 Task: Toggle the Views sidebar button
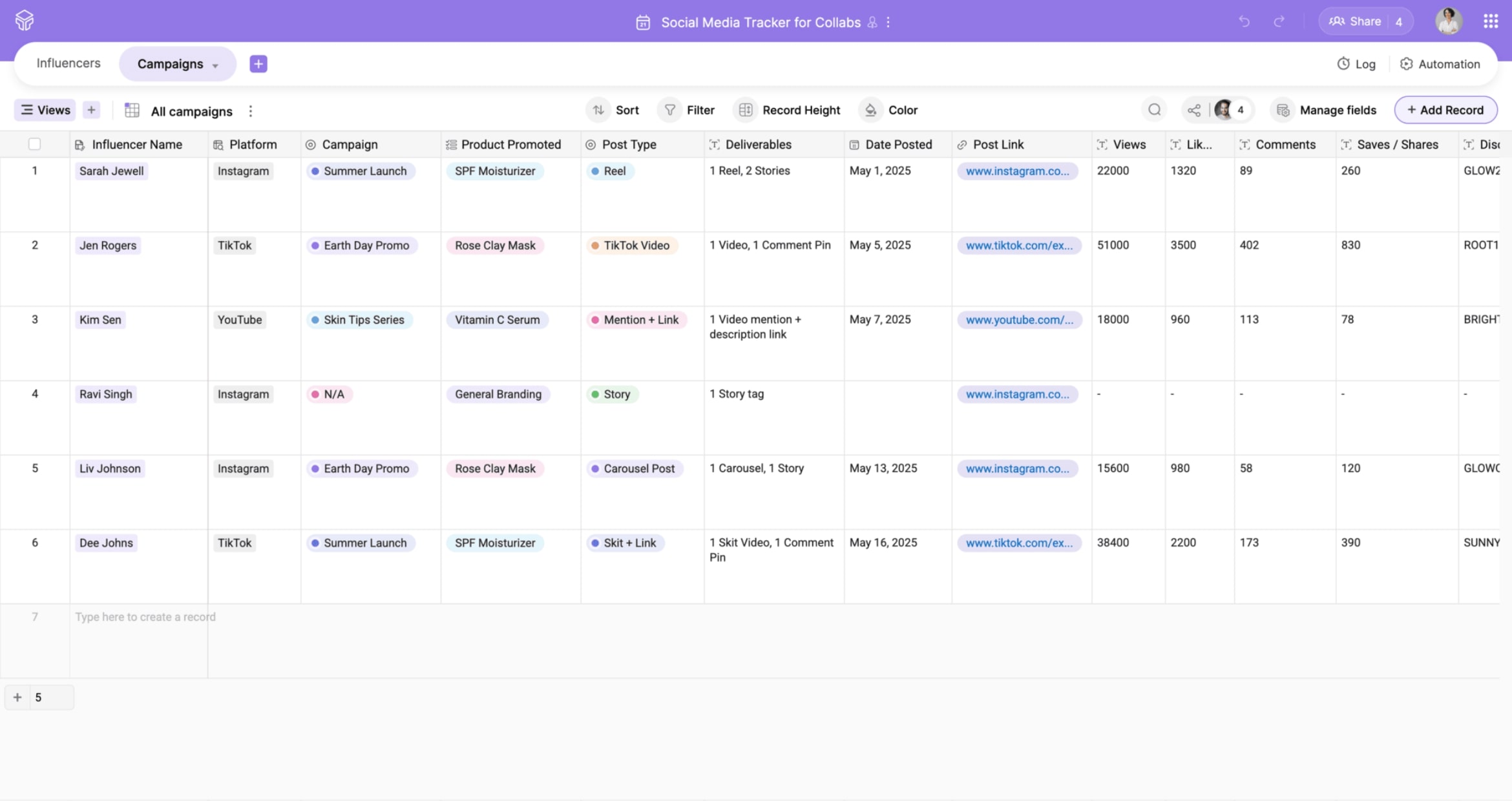click(45, 110)
